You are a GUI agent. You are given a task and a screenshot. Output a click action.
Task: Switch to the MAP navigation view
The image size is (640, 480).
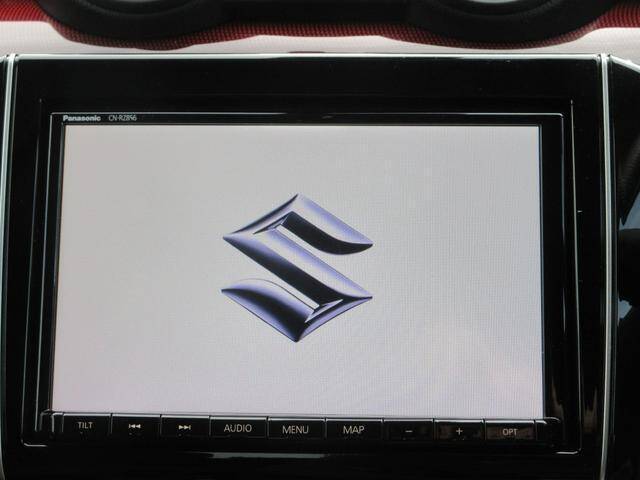click(354, 430)
